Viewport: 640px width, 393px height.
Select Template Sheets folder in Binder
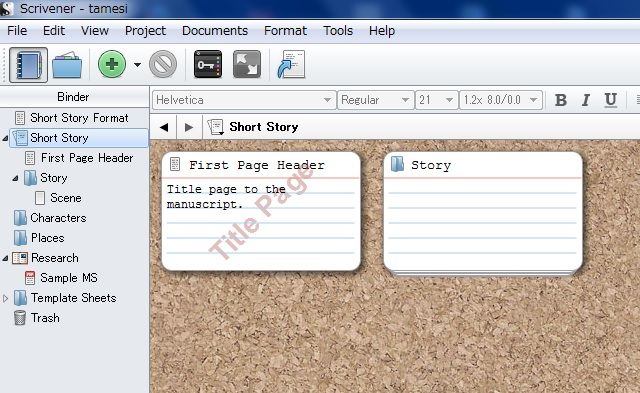pos(73,298)
